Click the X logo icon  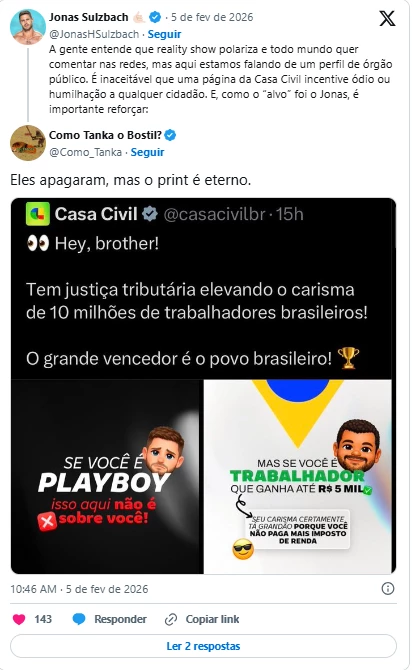click(387, 18)
